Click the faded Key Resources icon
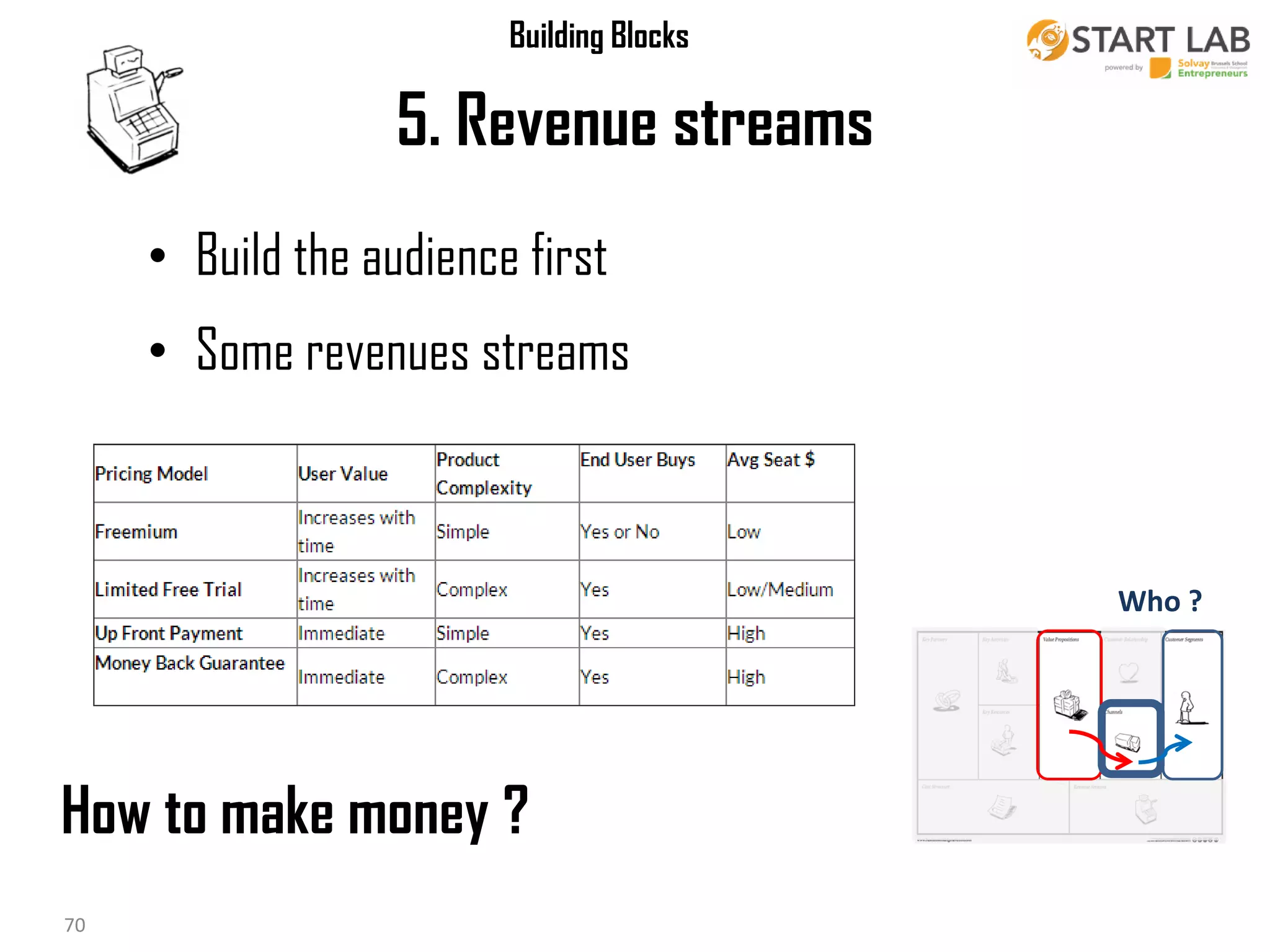Image resolution: width=1270 pixels, height=952 pixels. coord(1004,739)
